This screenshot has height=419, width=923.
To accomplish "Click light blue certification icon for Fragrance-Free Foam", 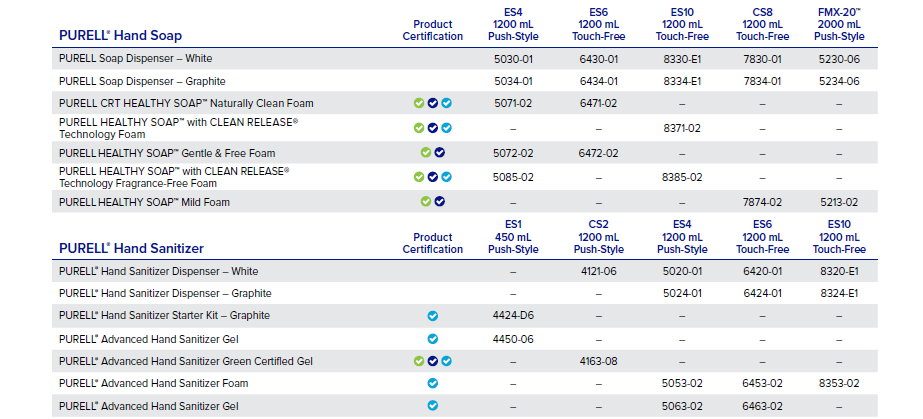I will coord(447,177).
